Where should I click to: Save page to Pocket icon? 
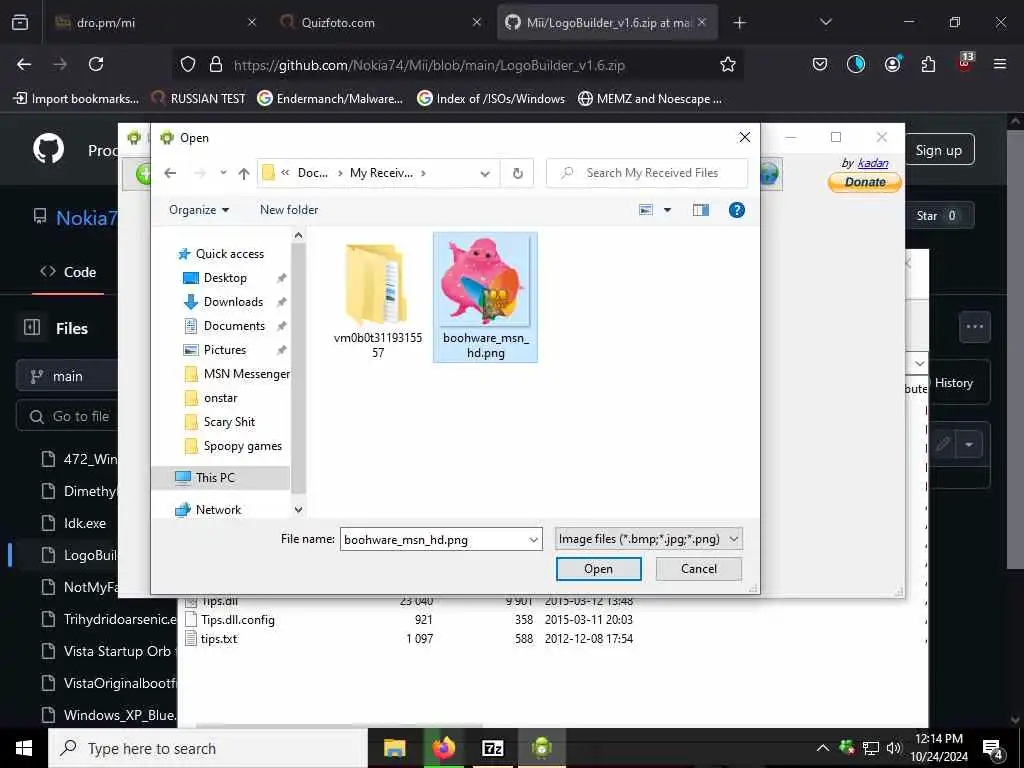(x=820, y=64)
